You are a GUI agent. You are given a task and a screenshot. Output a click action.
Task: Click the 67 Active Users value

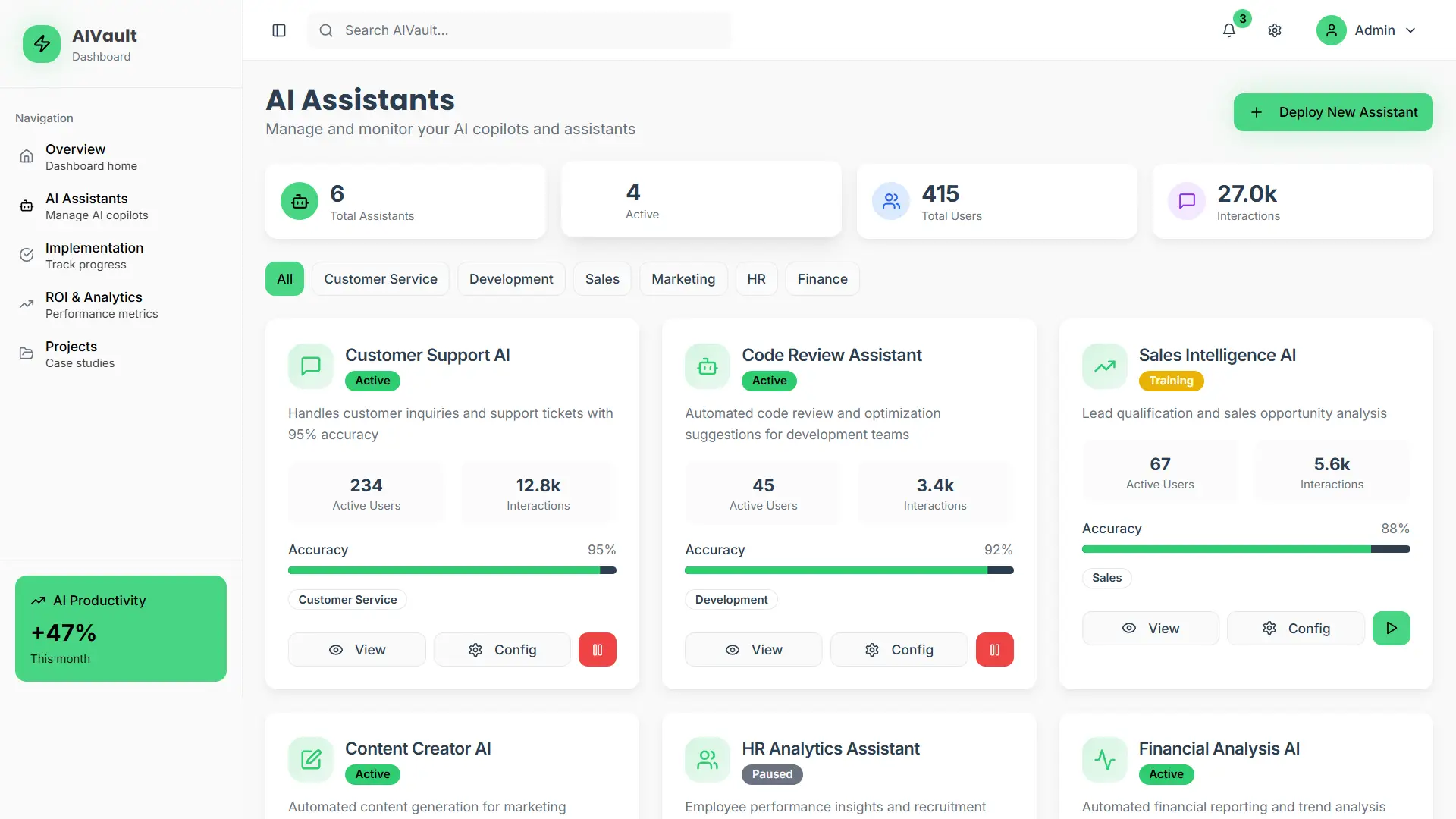1160,464
